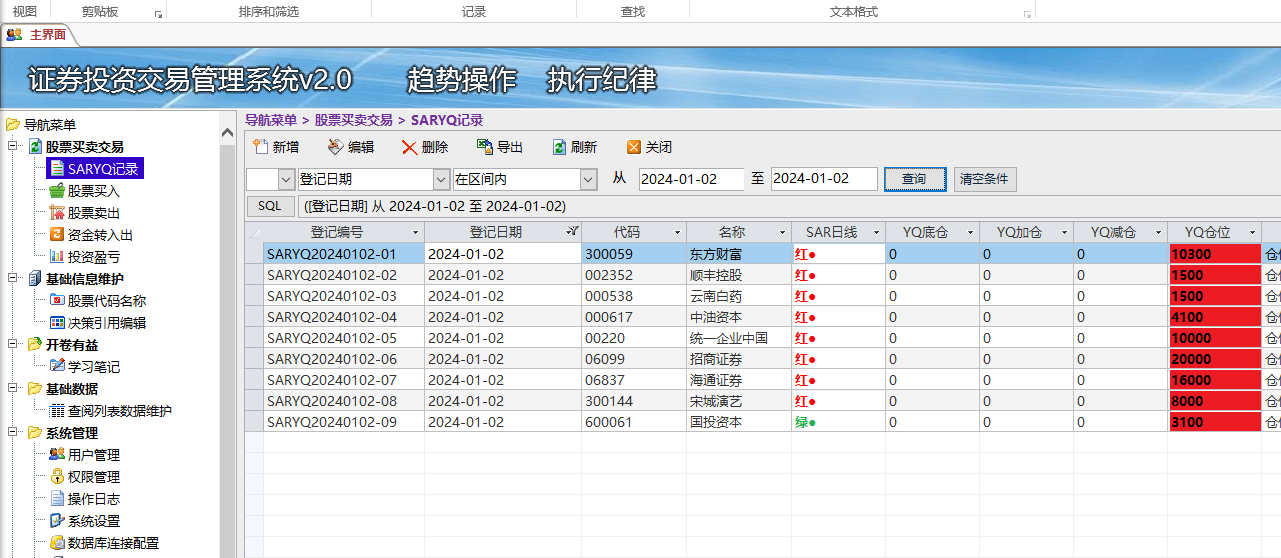The height and width of the screenshot is (558, 1281).
Task: Click the green 绿● cell for 国投资本
Action: 838,422
